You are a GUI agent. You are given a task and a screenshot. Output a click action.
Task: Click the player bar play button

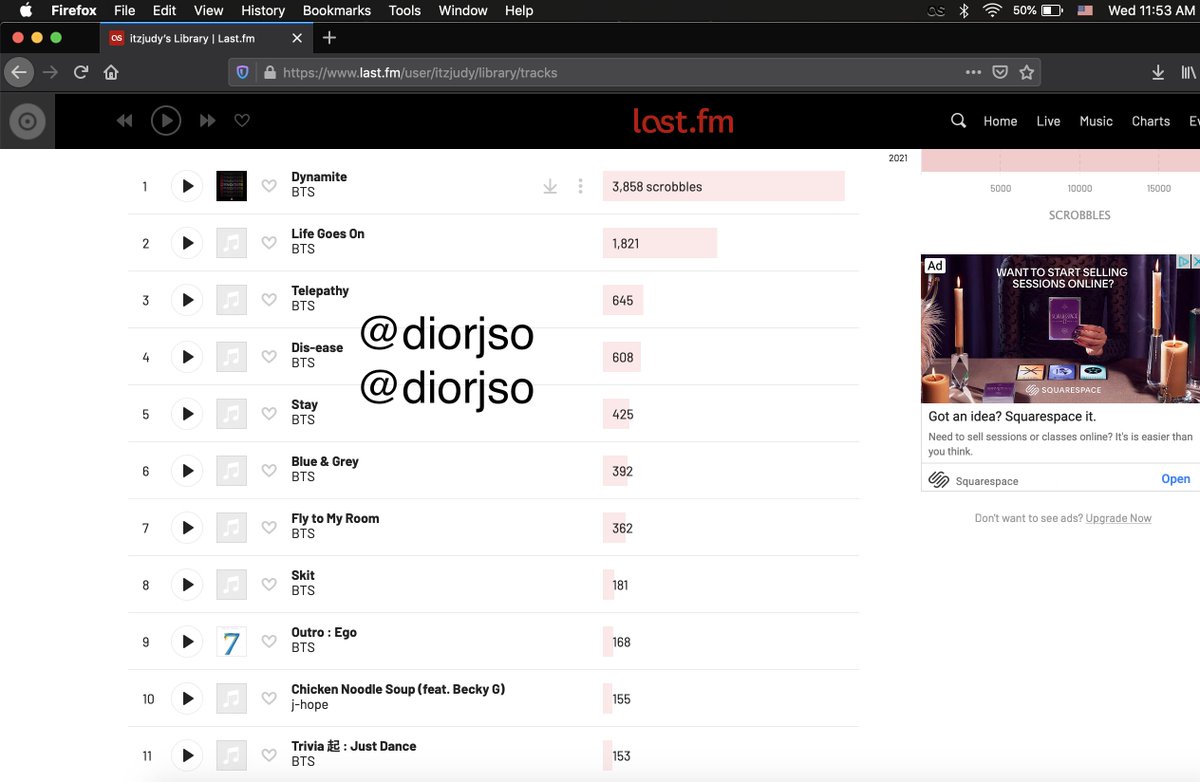[166, 121]
